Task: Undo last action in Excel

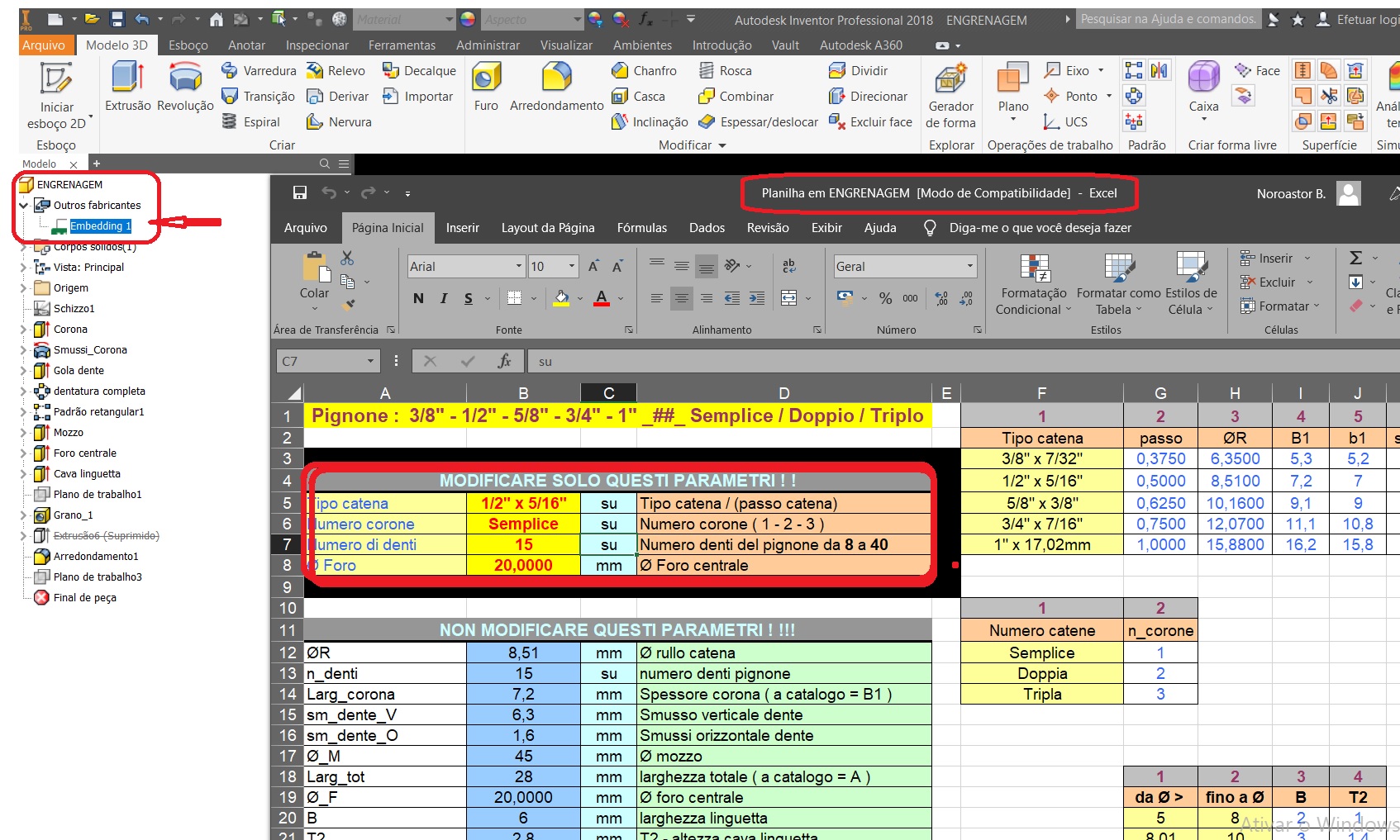Action: pyautogui.click(x=329, y=193)
